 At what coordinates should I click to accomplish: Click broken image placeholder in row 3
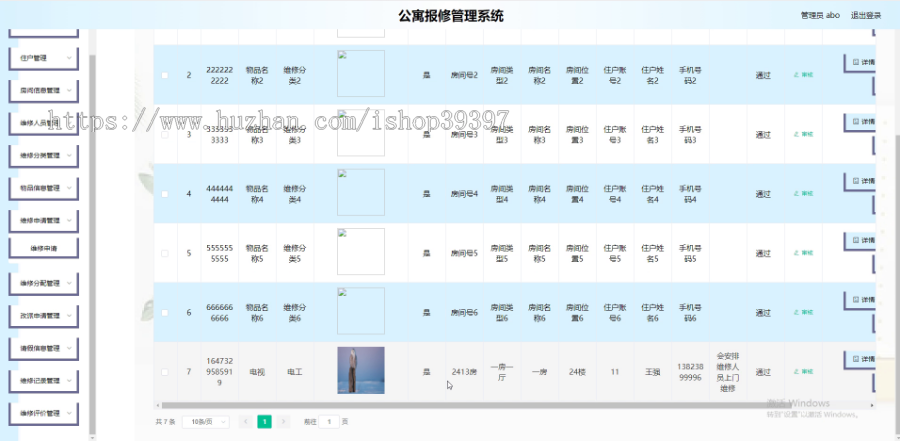pos(360,133)
